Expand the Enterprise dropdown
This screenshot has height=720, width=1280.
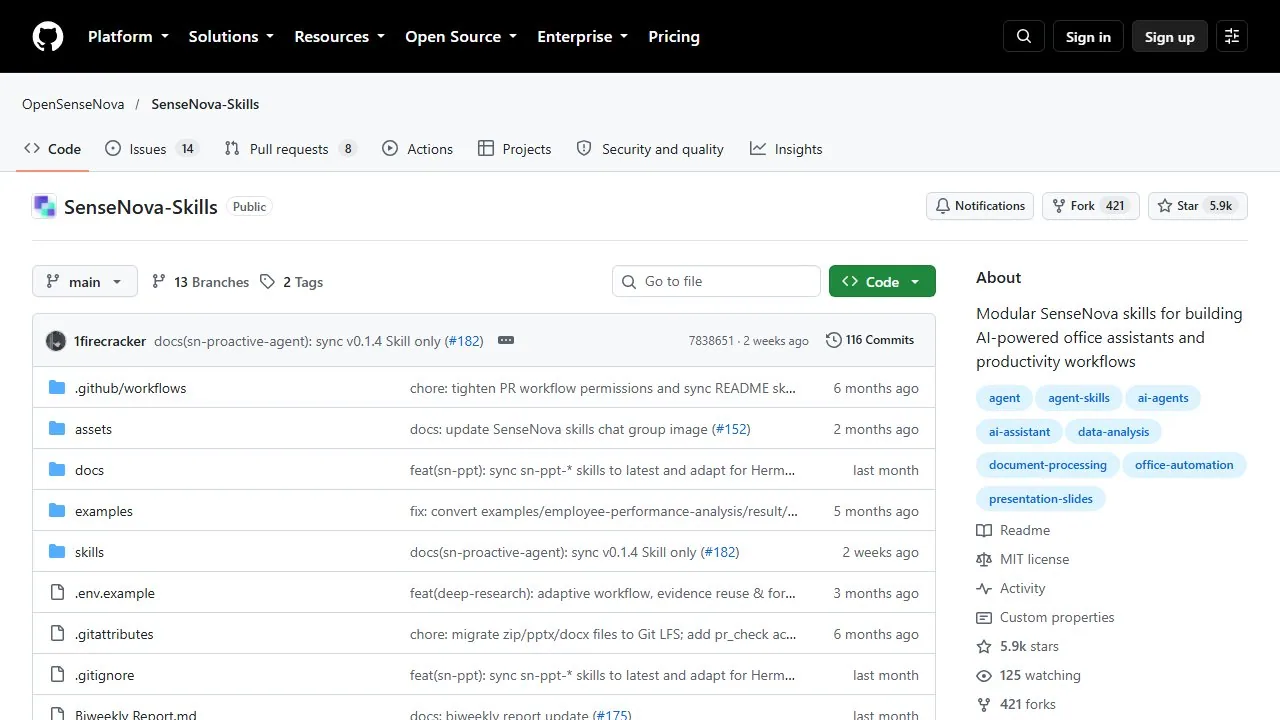pos(583,37)
